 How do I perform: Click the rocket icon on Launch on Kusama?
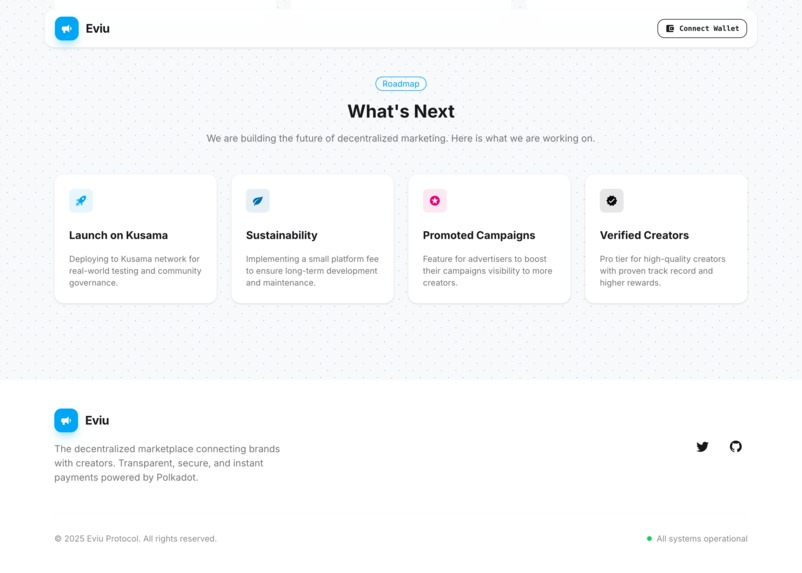(x=81, y=201)
